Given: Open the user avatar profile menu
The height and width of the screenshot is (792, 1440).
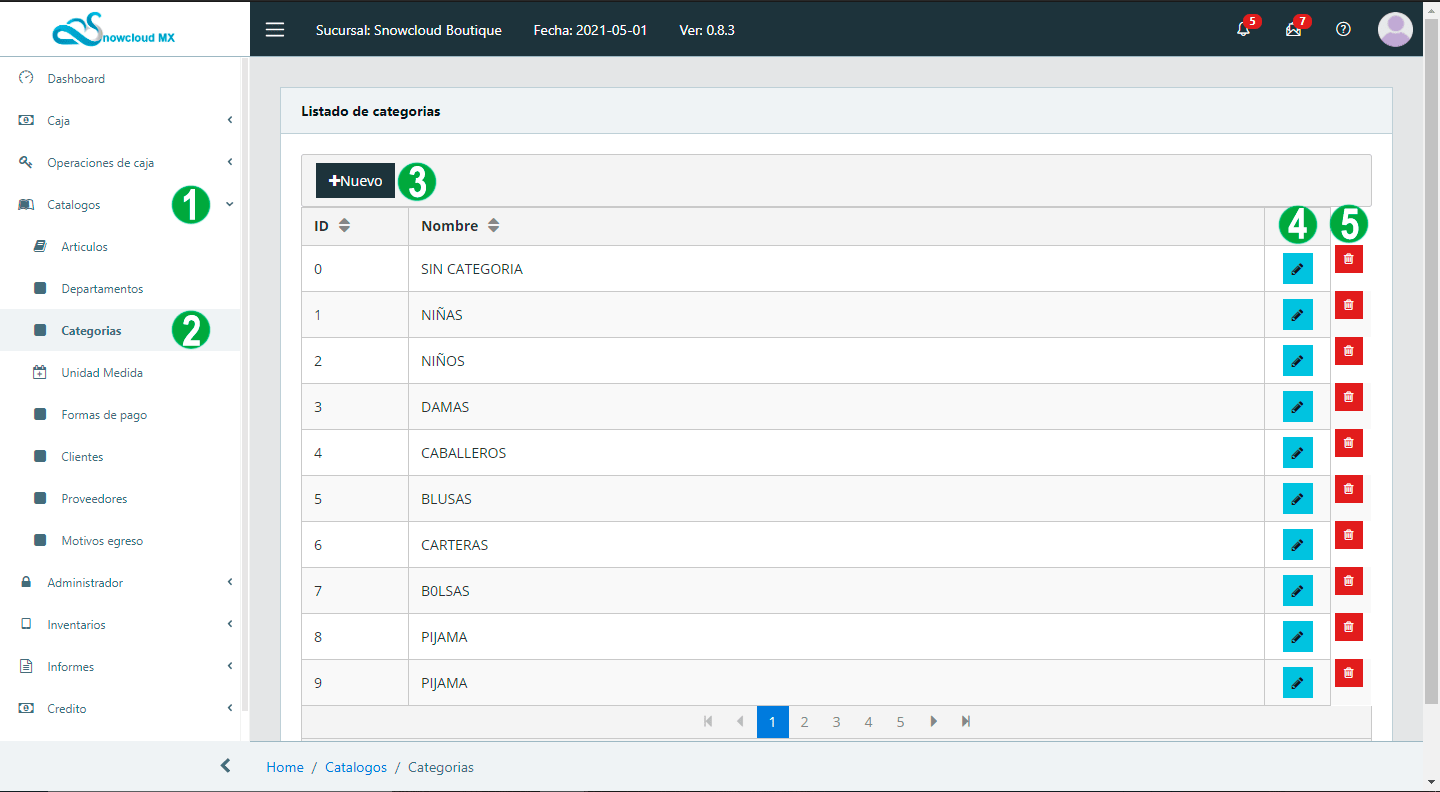Looking at the screenshot, I should 1395,29.
